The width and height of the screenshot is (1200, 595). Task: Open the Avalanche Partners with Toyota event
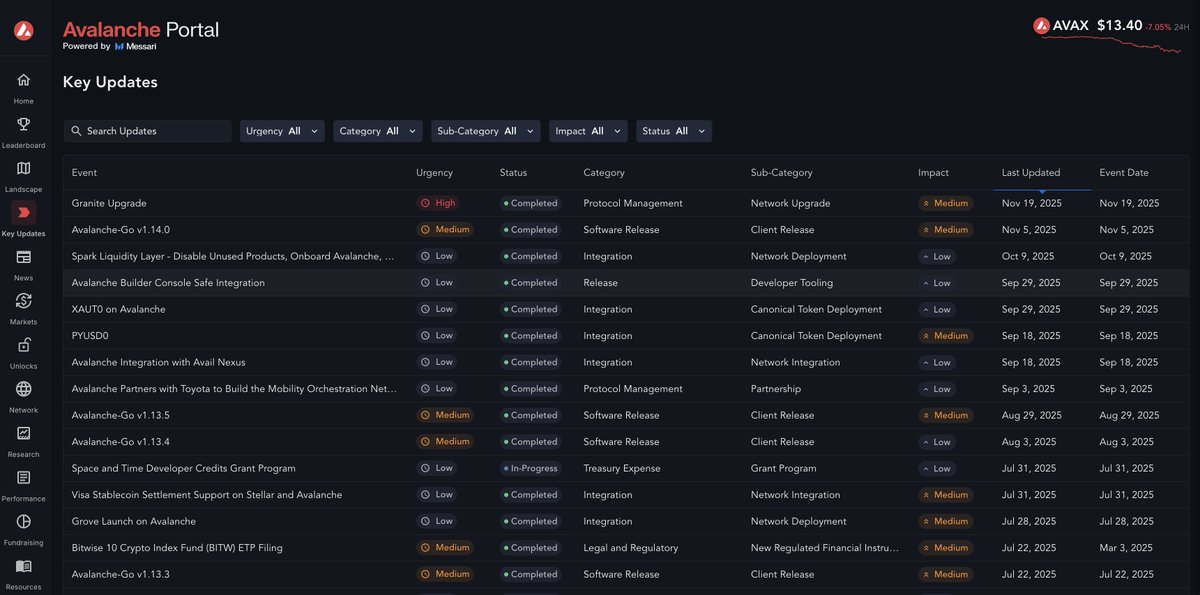click(235, 389)
